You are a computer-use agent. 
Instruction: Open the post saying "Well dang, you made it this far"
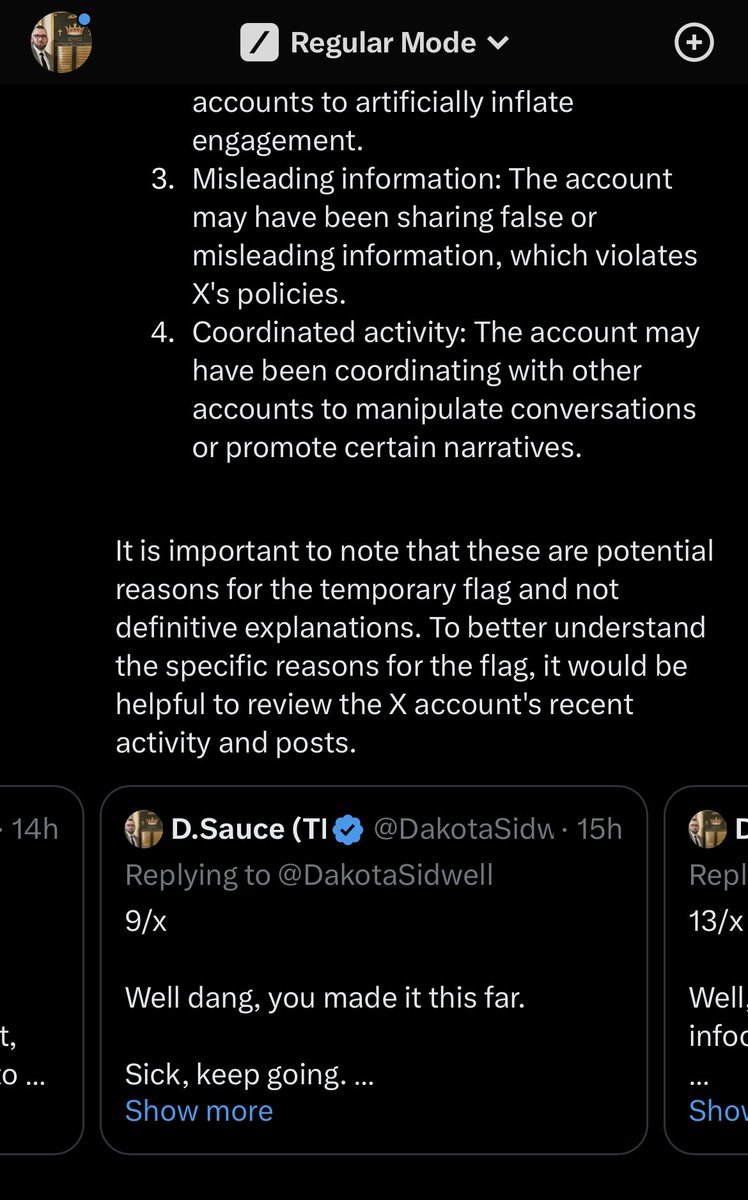click(x=325, y=997)
